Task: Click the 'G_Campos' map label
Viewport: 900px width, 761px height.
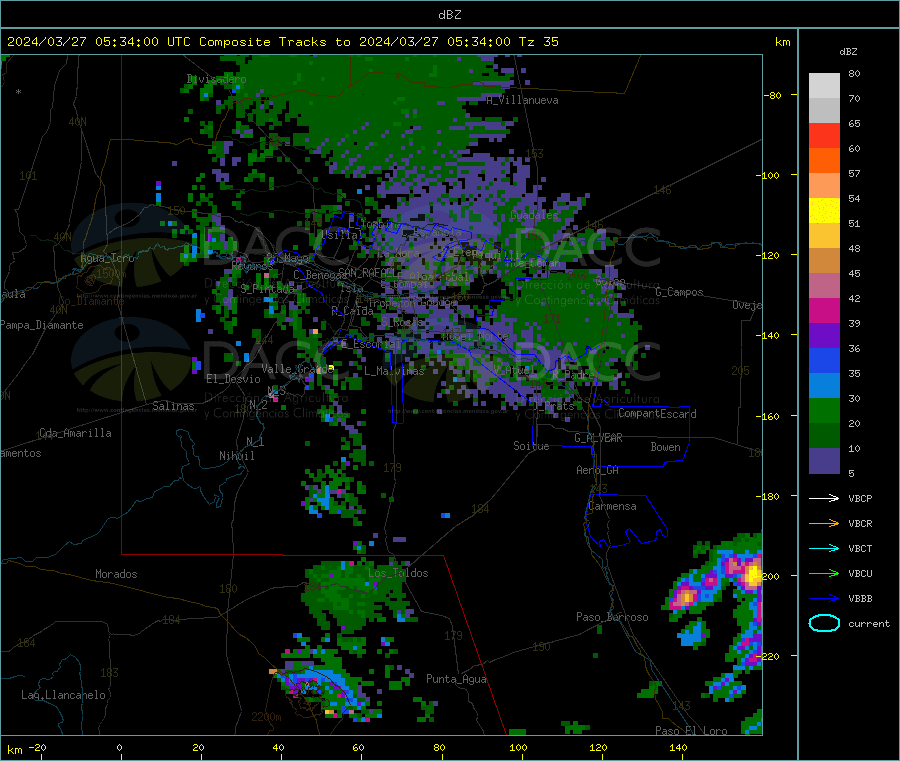Action: [x=679, y=292]
